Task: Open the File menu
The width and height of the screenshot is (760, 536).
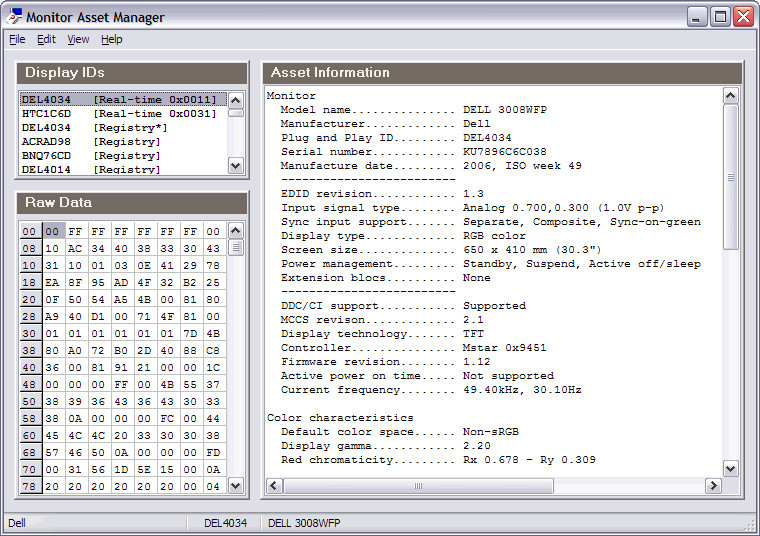Action: click(x=17, y=39)
